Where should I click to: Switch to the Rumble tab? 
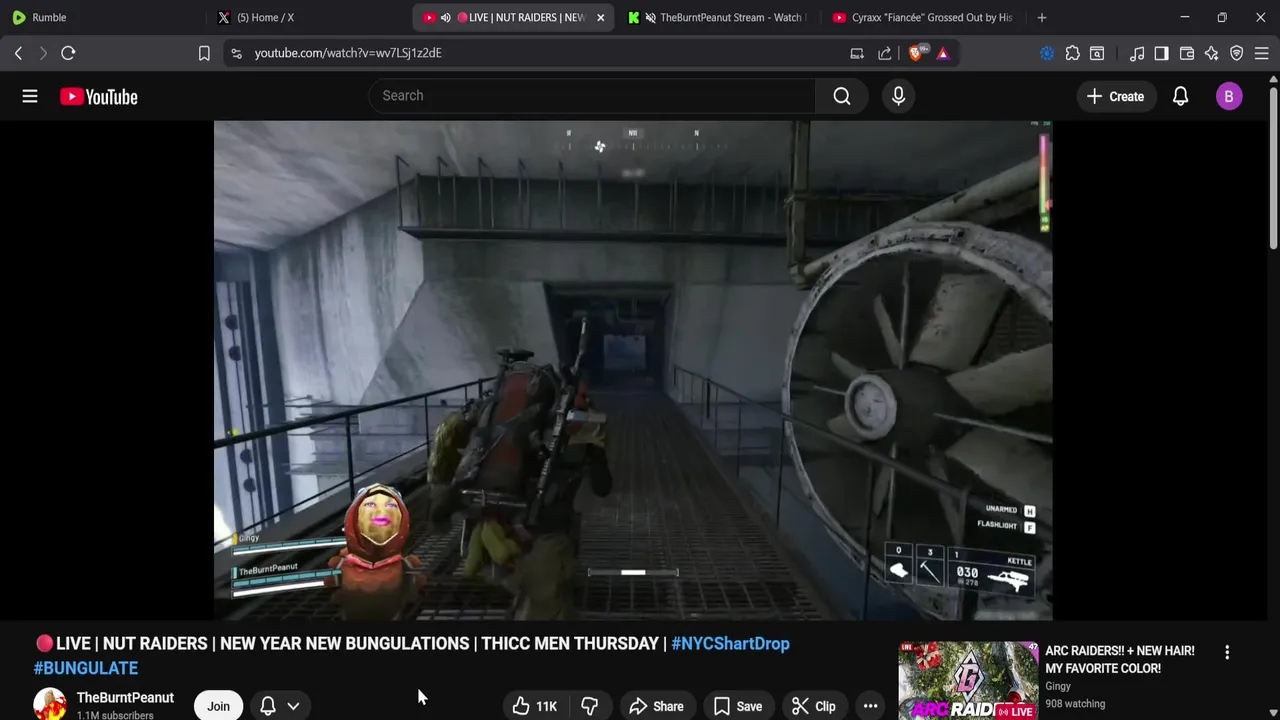coord(102,17)
